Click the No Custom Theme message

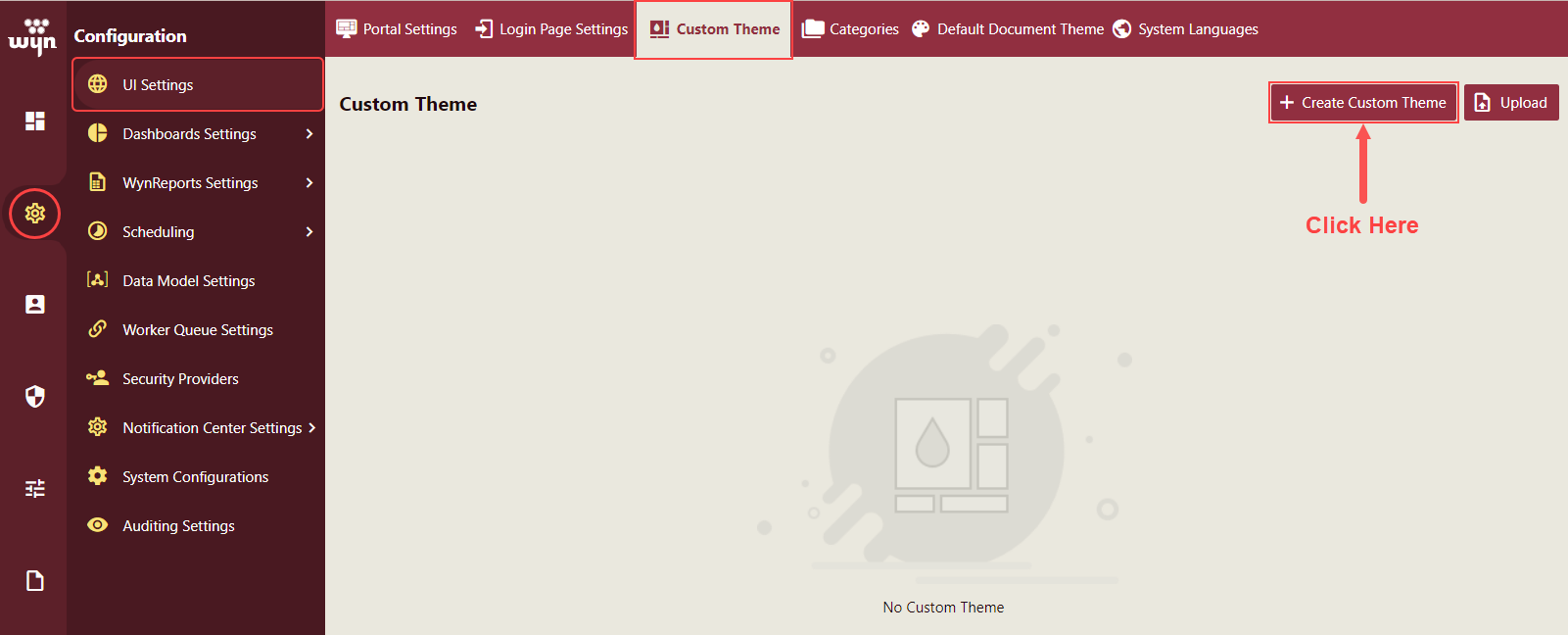tap(943, 607)
